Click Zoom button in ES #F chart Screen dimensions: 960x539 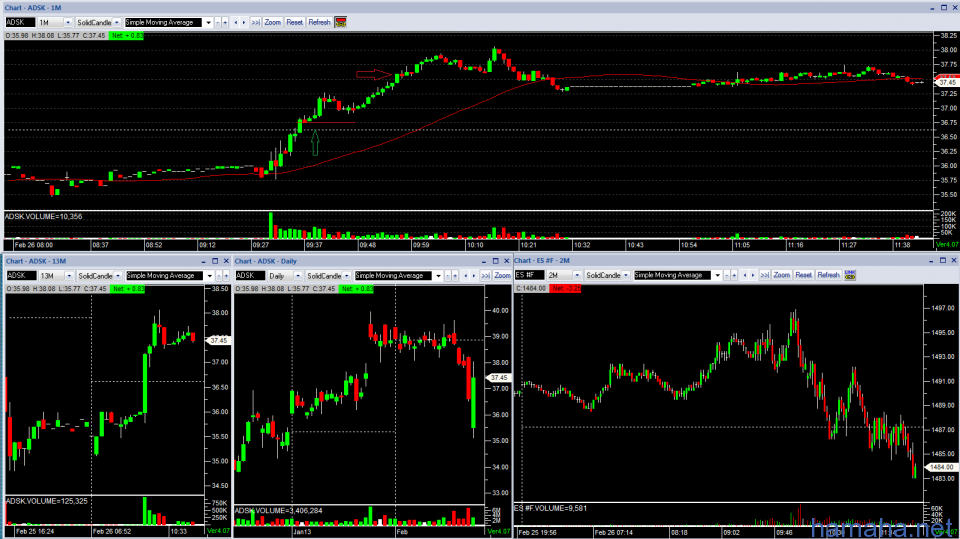[x=782, y=275]
